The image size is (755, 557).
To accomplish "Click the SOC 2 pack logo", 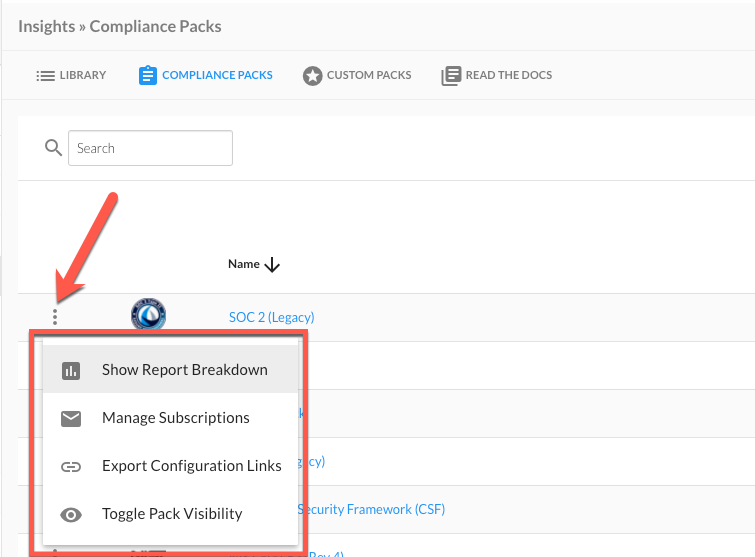I will 148,314.
